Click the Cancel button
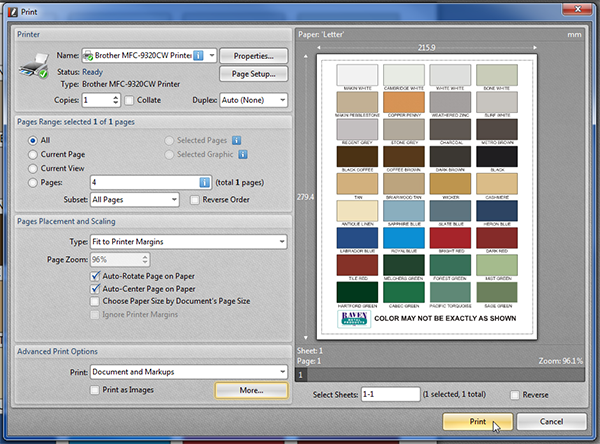Image resolution: width=600 pixels, height=444 pixels. 551,421
